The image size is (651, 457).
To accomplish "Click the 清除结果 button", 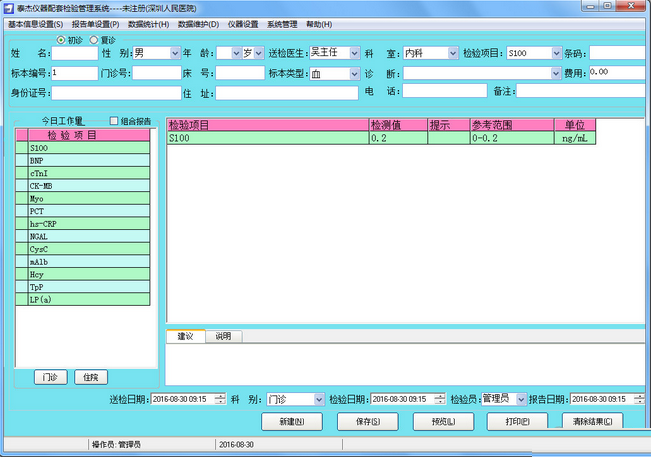I will (593, 421).
